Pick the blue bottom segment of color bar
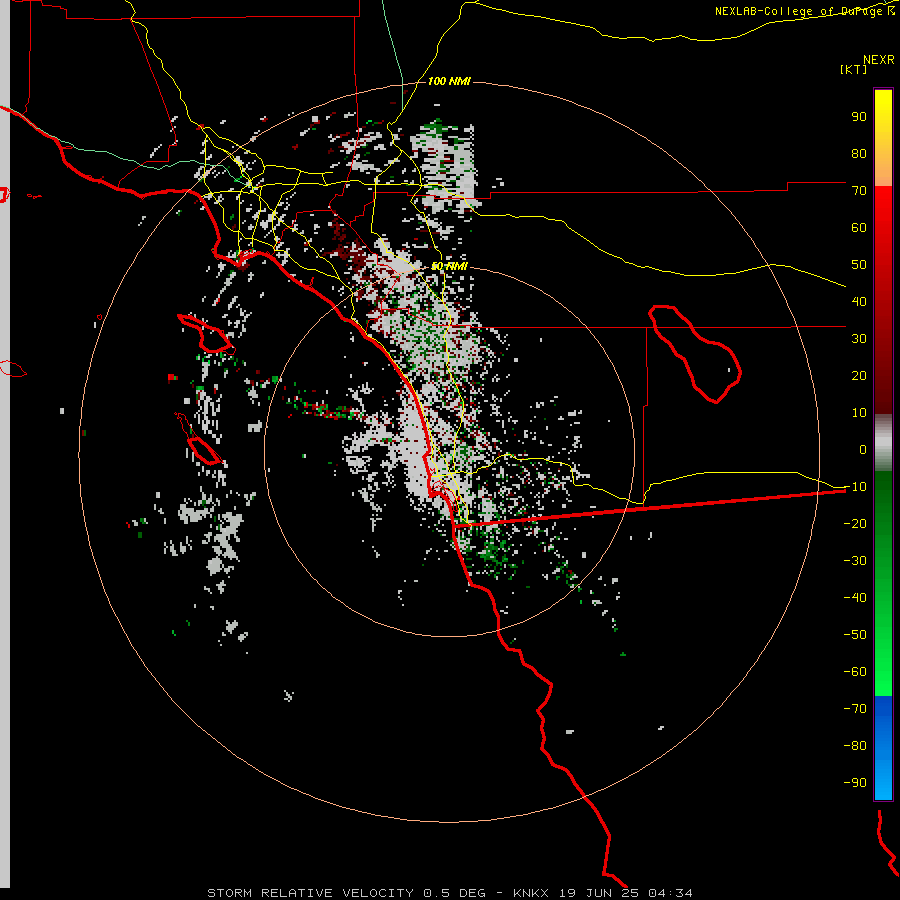Image resolution: width=900 pixels, height=900 pixels. (x=883, y=748)
